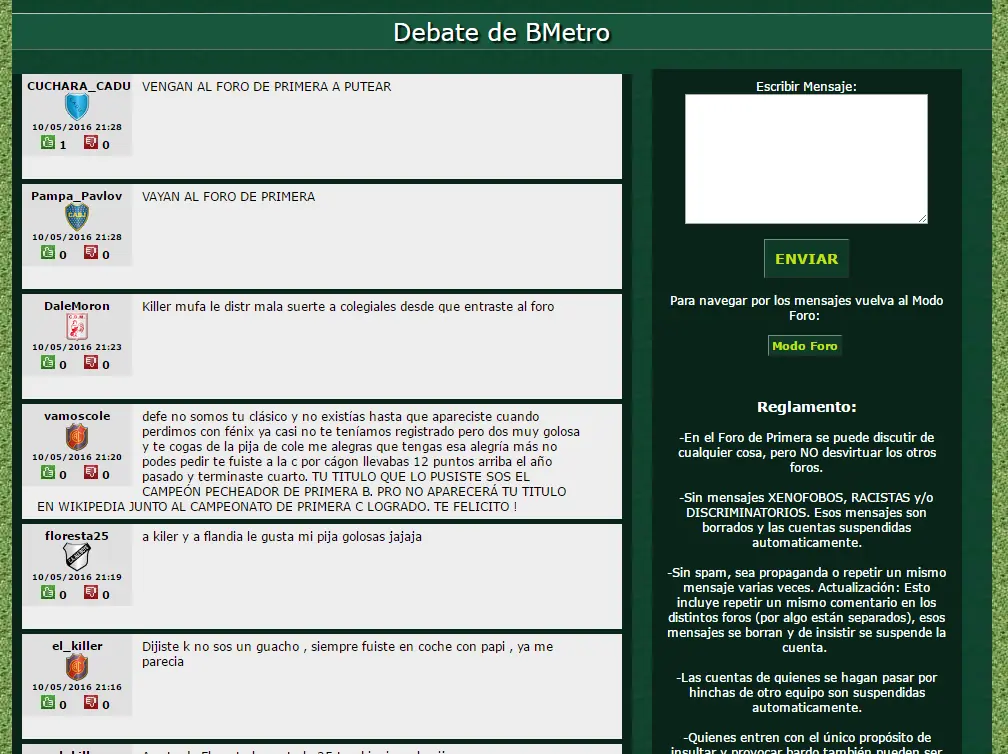Click CUCHARA_CADU's team shield badge
Screen dimensions: 1008x754
click(x=76, y=107)
